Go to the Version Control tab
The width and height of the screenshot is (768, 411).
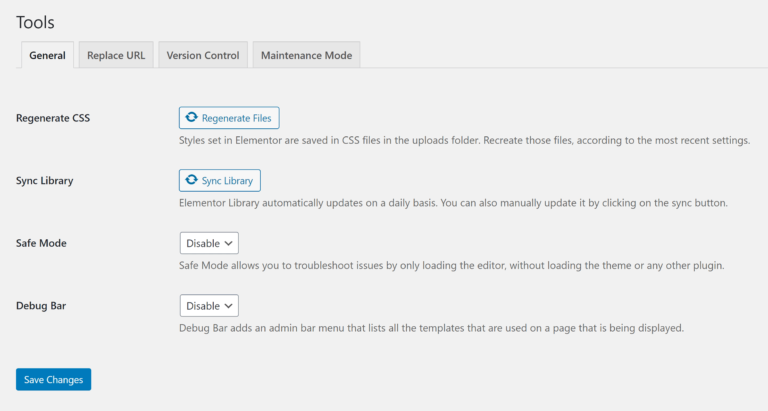coord(203,56)
